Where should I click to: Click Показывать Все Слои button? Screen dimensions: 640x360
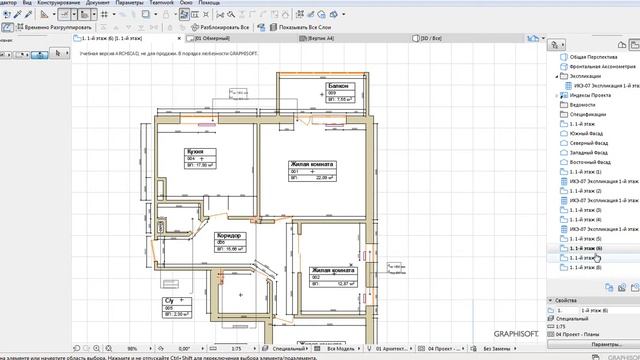point(300,27)
